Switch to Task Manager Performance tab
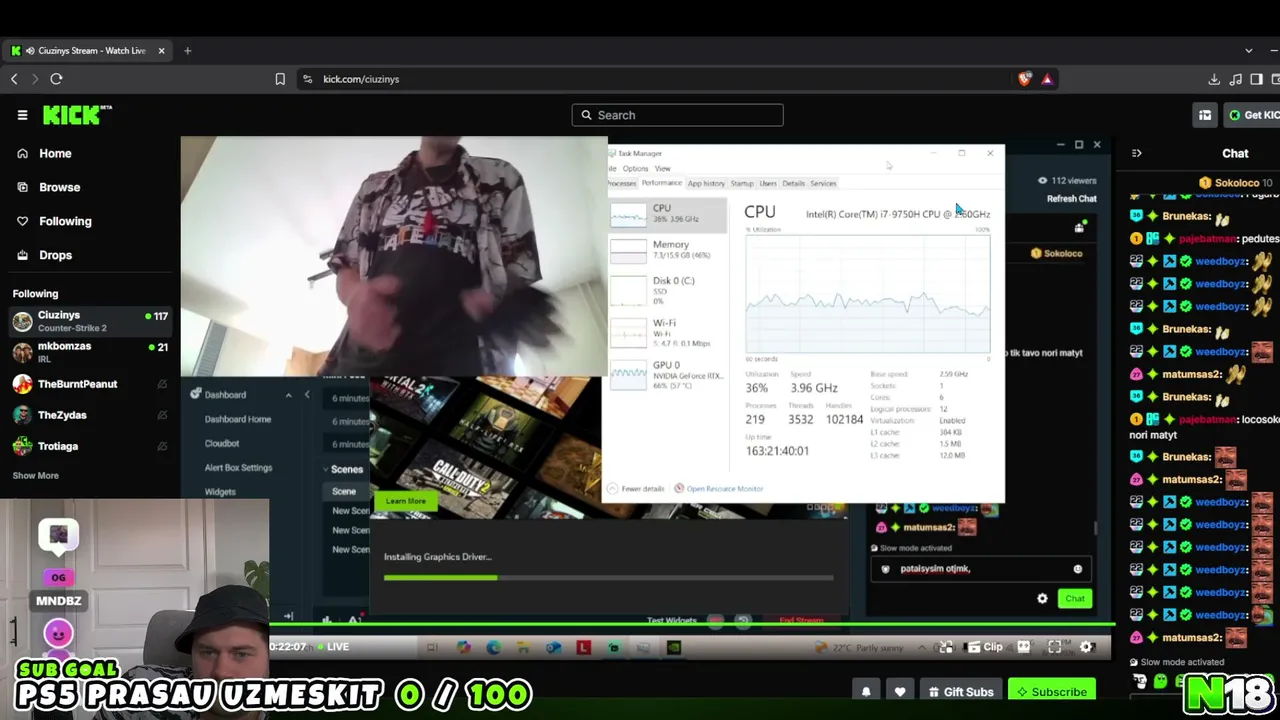The width and height of the screenshot is (1280, 720). pos(661,183)
